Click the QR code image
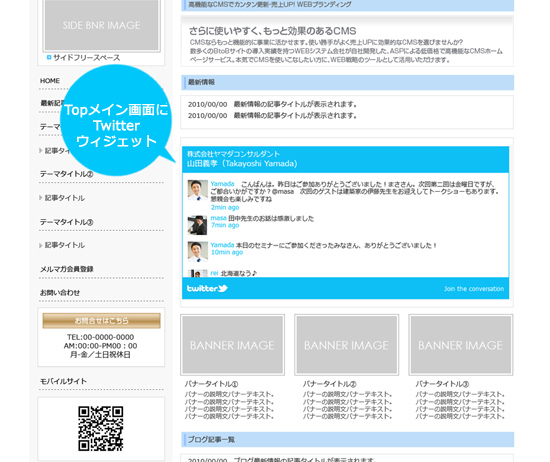This screenshot has height=462, width=550. (x=101, y=429)
